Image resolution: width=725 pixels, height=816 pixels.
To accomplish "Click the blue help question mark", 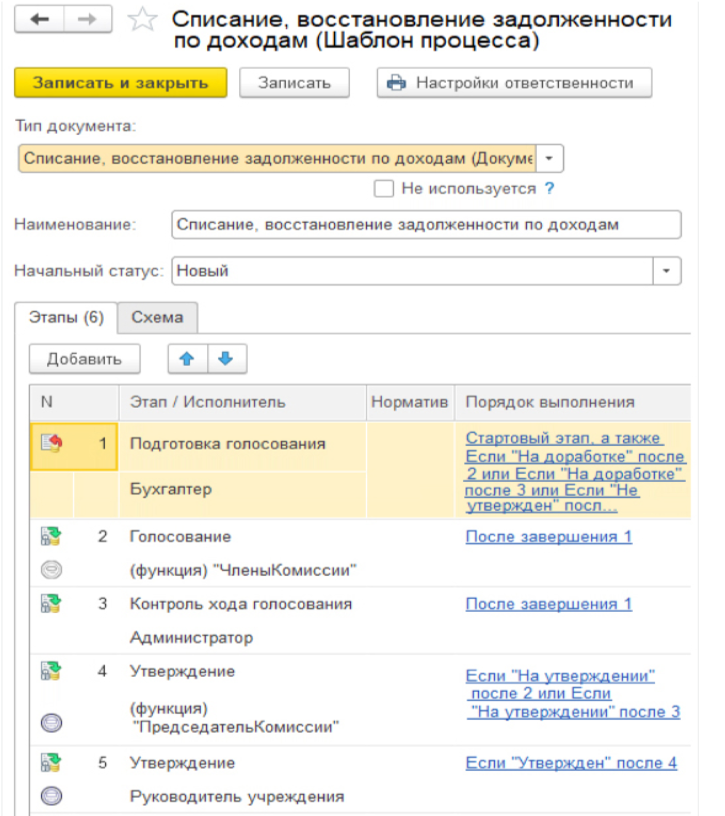I will (x=549, y=188).
